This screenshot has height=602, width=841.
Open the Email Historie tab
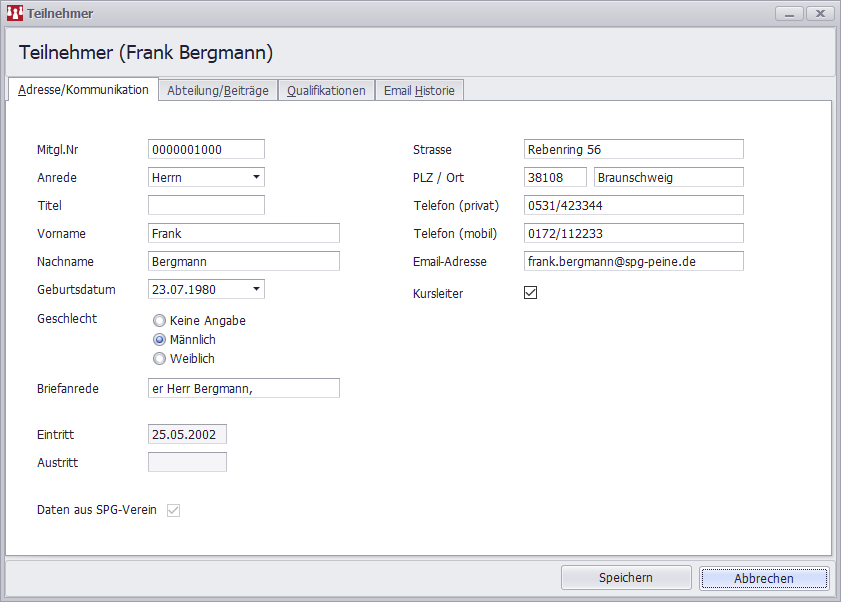pyautogui.click(x=419, y=91)
